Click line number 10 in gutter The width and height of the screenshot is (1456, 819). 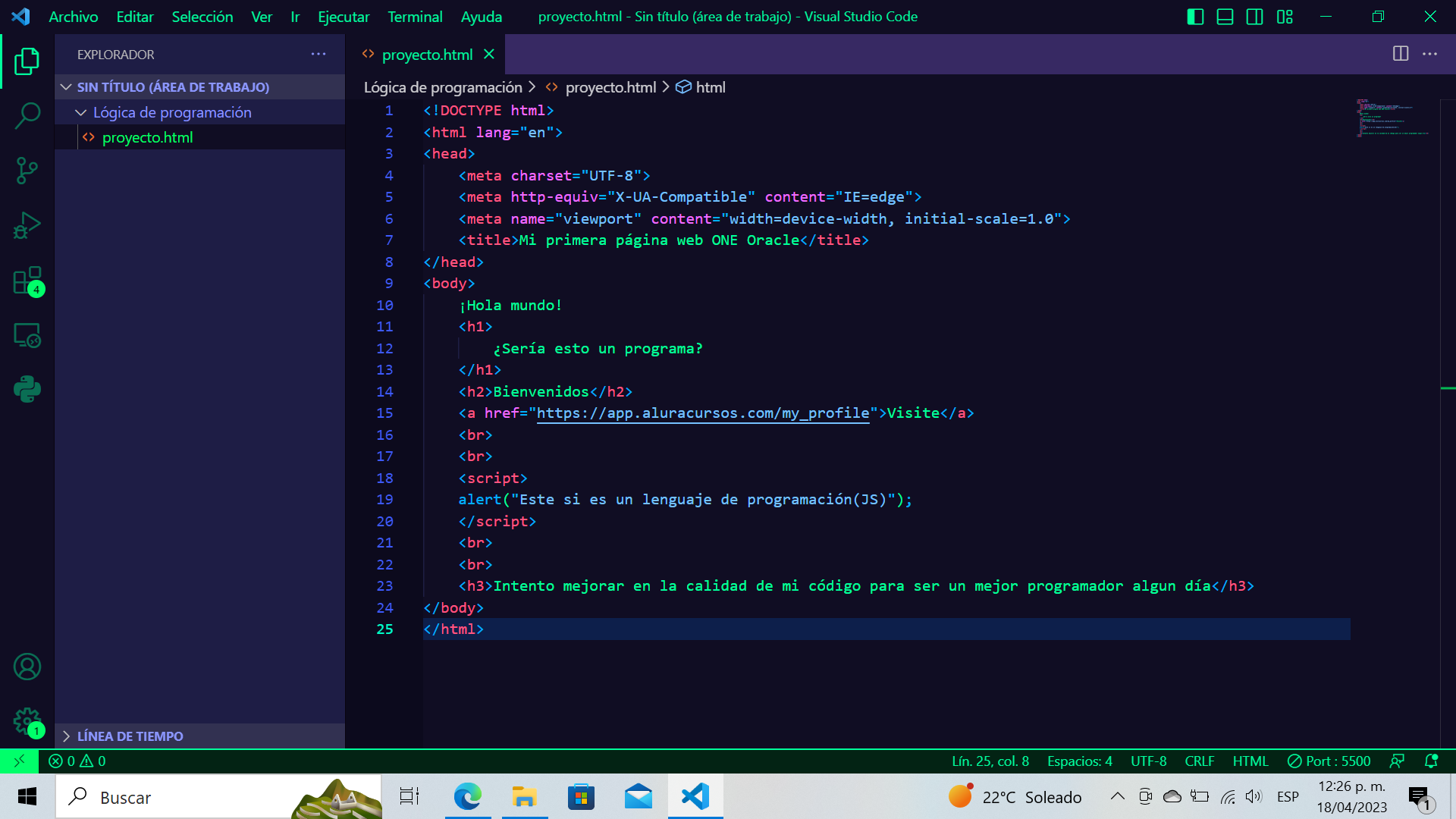coord(384,305)
